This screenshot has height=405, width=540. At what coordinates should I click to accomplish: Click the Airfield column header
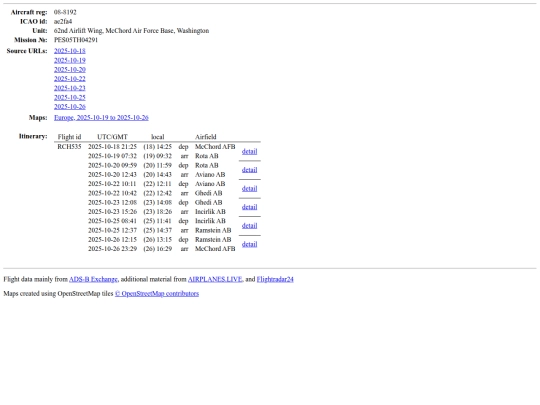206,137
